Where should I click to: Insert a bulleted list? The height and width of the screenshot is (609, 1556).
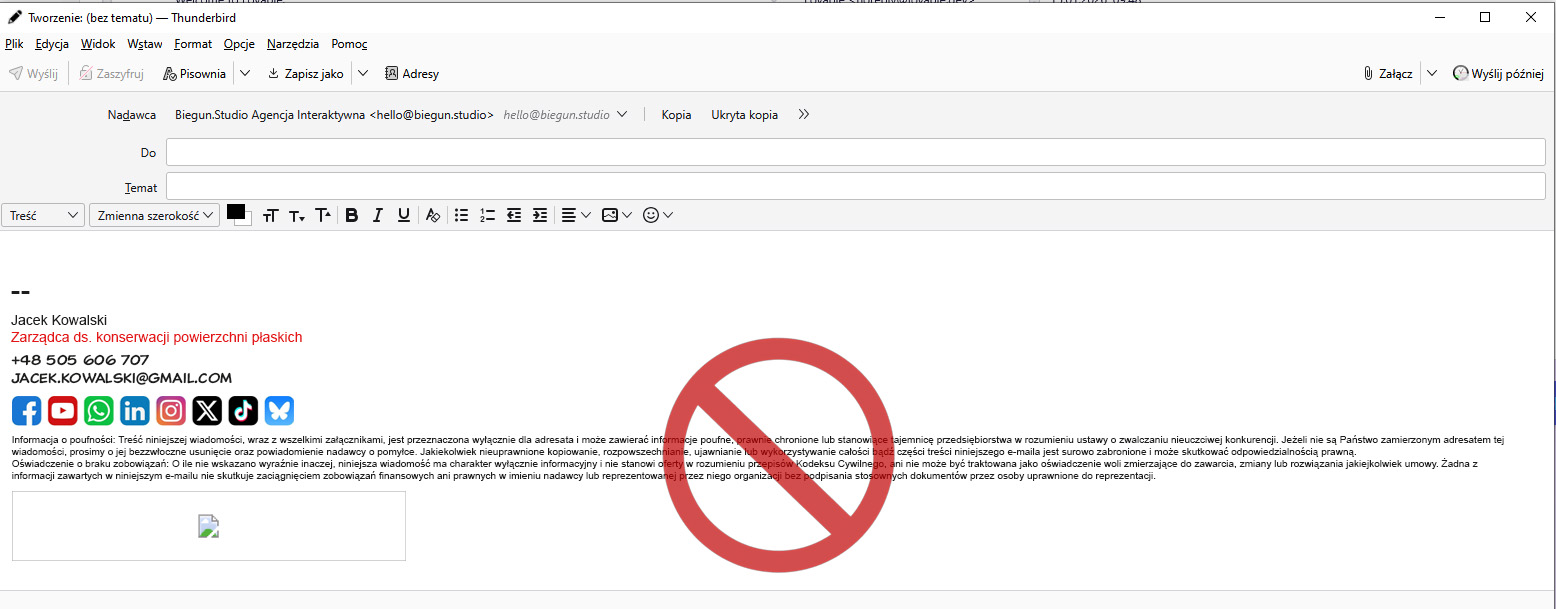pos(461,215)
